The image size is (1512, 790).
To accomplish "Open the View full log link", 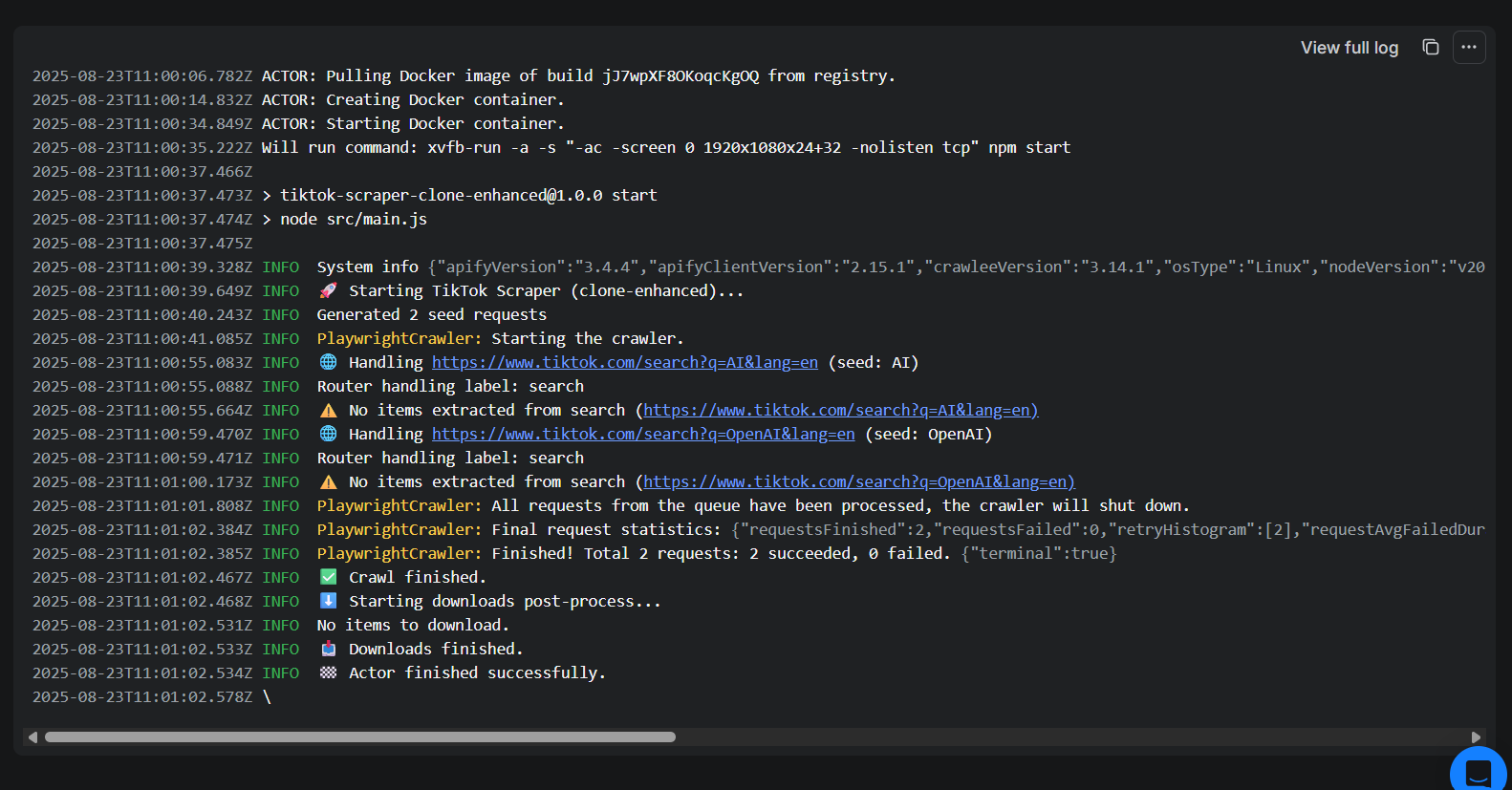I will tap(1349, 48).
